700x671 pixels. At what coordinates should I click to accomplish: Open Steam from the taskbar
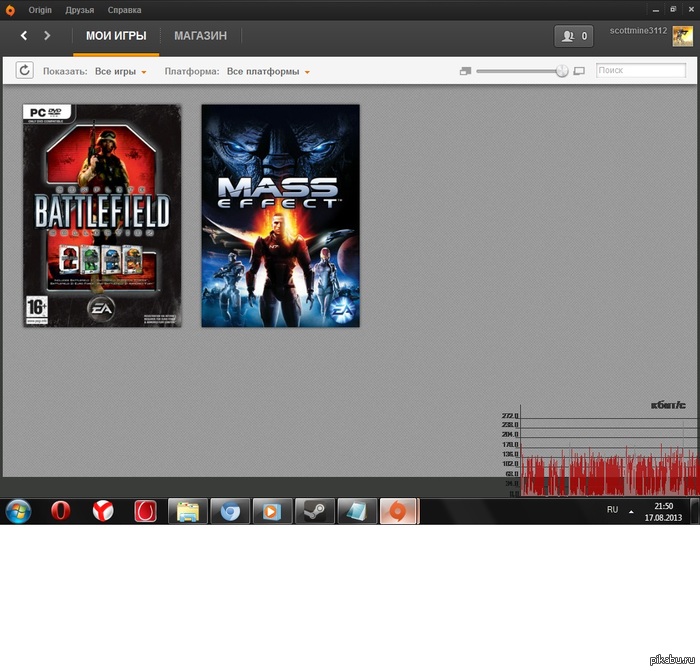pyautogui.click(x=313, y=511)
